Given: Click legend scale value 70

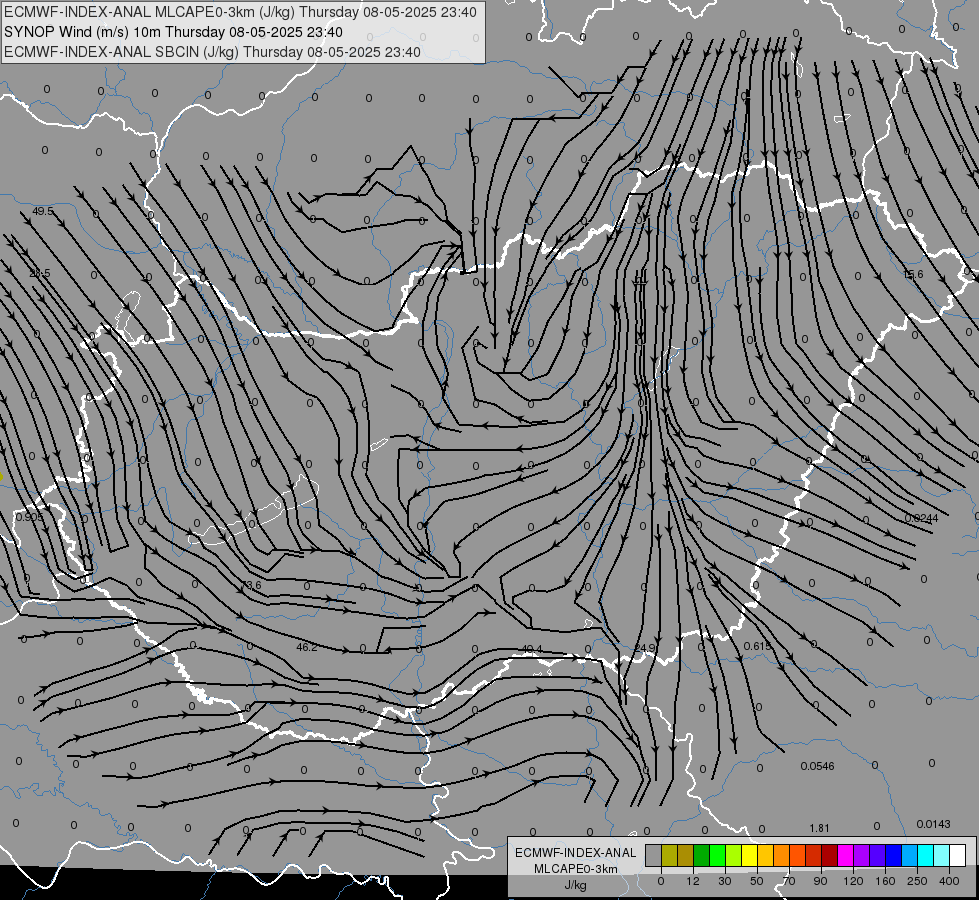Looking at the screenshot, I should coord(789,881).
